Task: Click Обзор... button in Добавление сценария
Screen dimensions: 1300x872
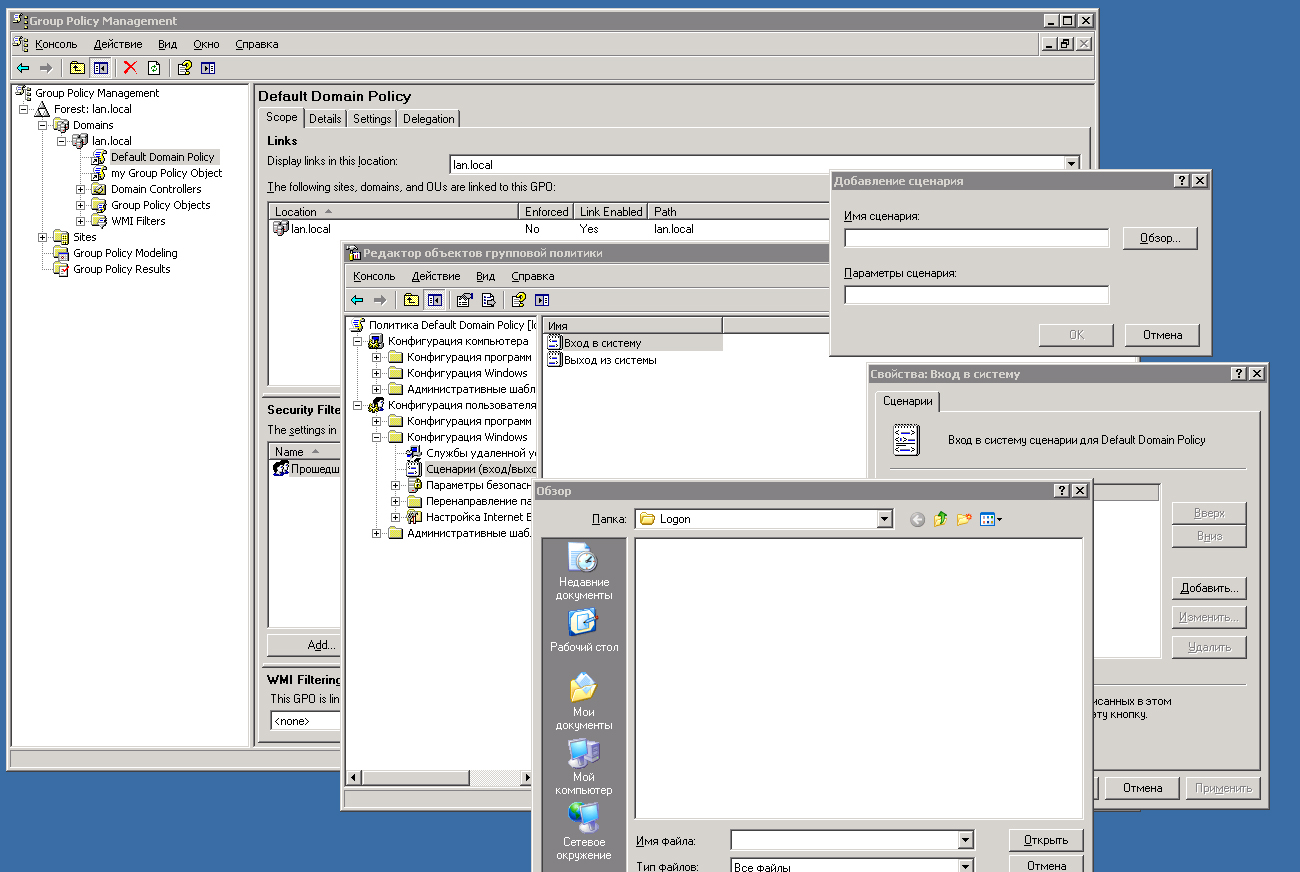Action: tap(1160, 238)
